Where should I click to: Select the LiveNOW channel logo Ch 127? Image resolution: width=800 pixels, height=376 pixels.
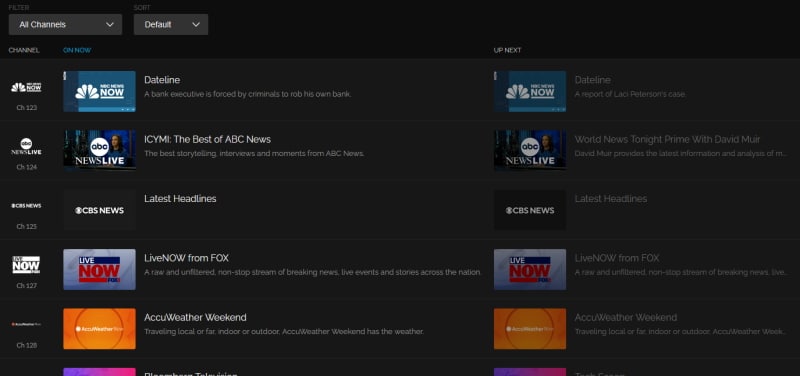click(27, 265)
